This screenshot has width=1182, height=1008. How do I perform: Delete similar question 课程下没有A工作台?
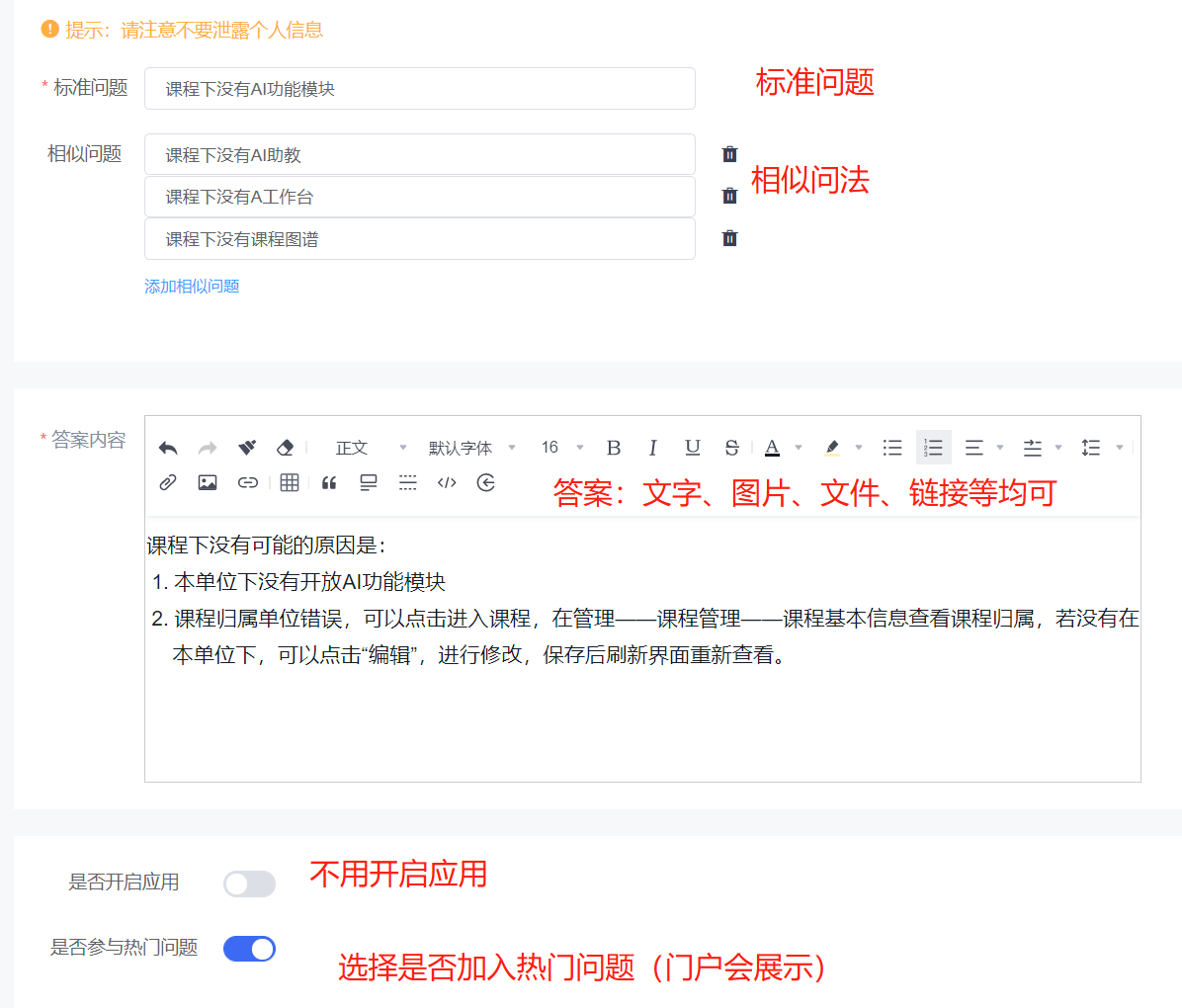(x=729, y=196)
